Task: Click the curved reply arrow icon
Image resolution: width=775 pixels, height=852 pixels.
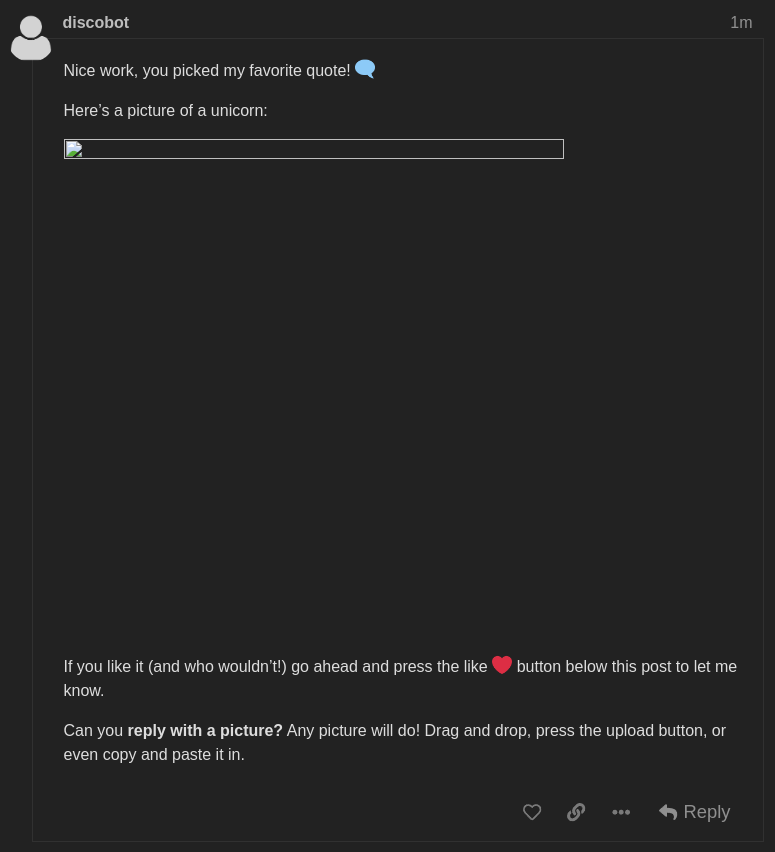Action: 668,812
